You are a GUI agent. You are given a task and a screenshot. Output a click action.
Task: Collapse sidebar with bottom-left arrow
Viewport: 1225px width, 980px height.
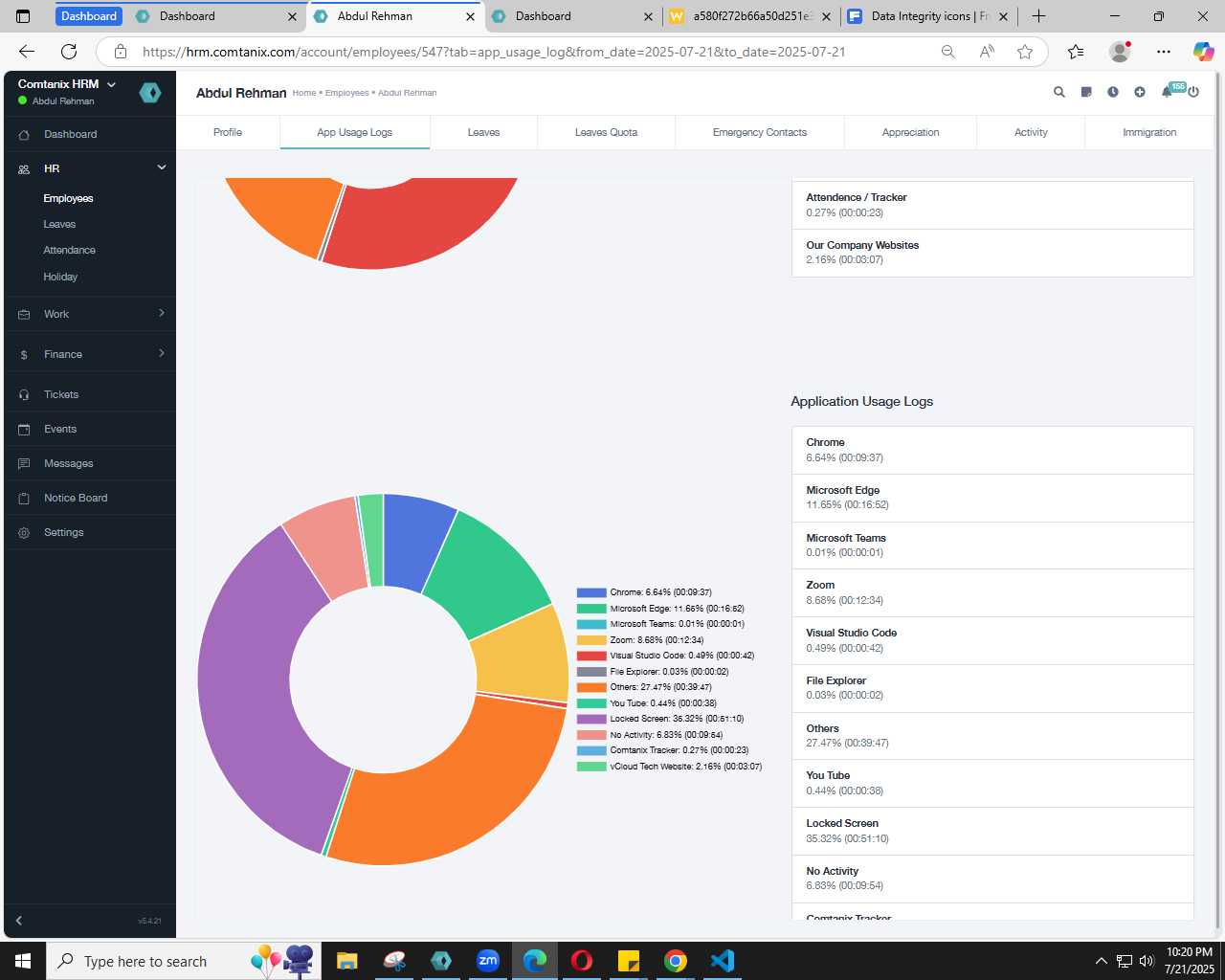(x=18, y=921)
